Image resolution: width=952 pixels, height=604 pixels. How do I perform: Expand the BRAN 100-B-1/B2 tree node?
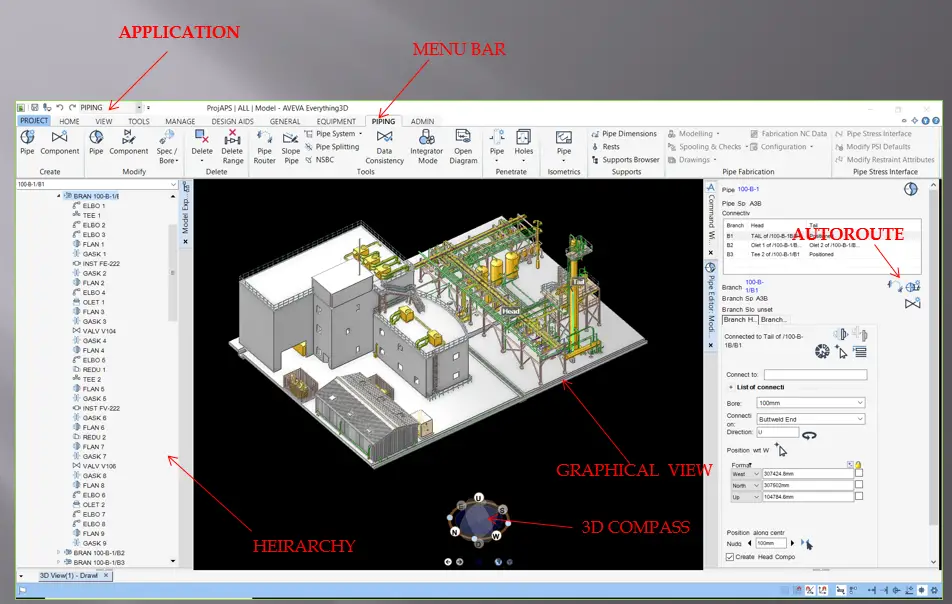click(x=58, y=552)
